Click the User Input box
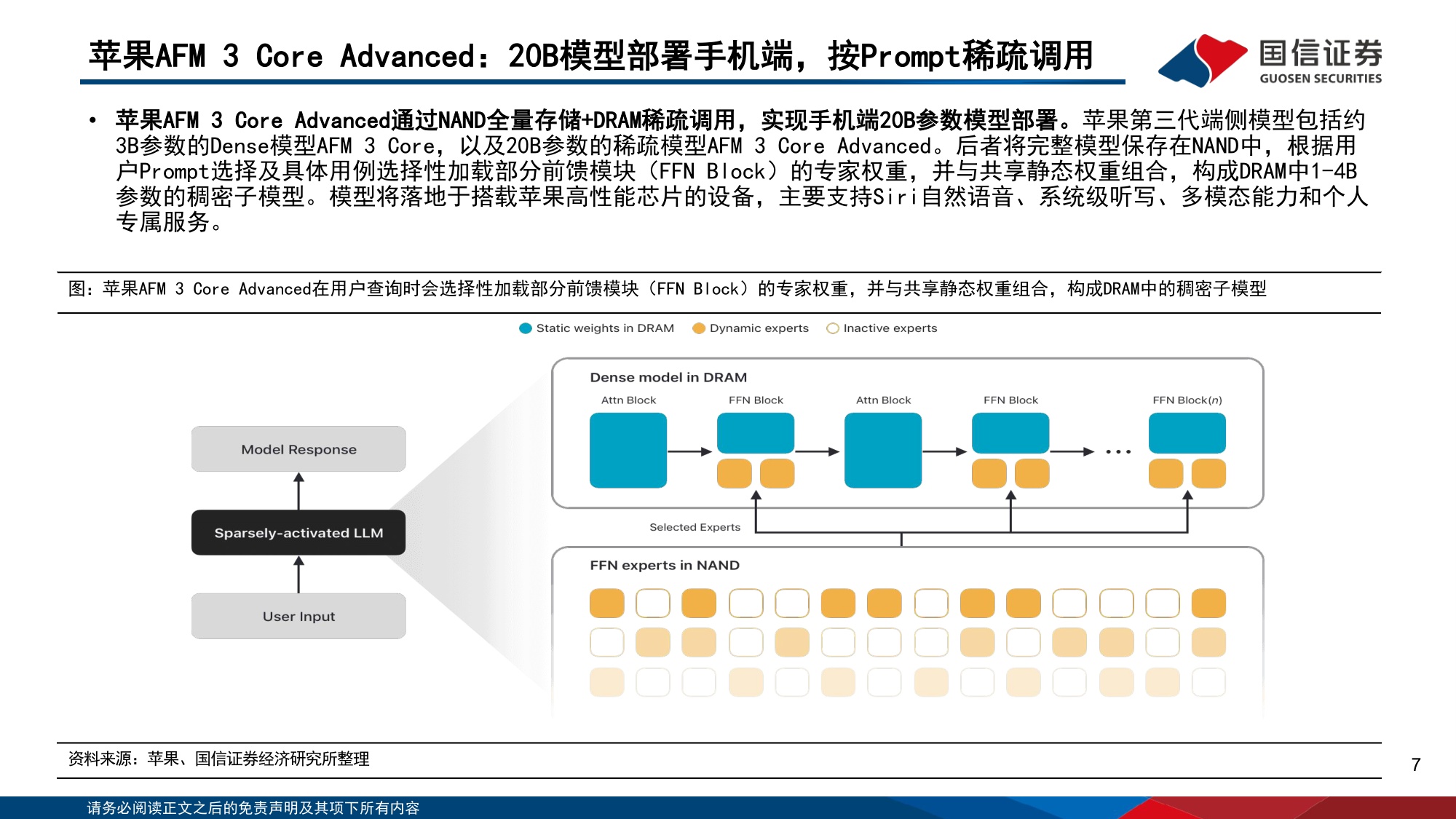Screen dimensions: 1456x819 pos(298,616)
